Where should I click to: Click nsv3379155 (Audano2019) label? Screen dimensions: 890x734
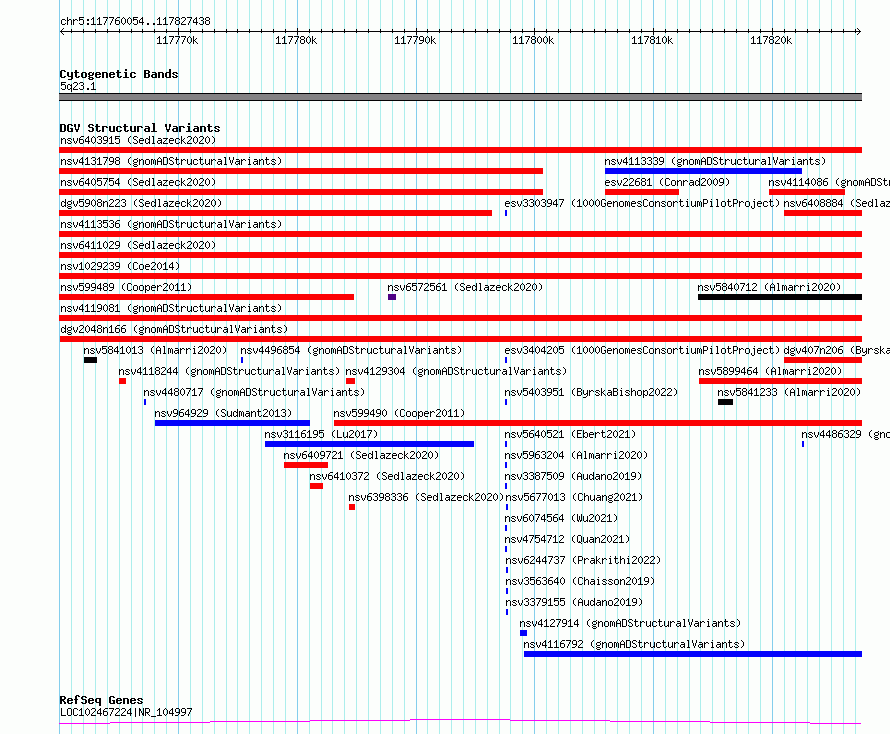(x=573, y=602)
